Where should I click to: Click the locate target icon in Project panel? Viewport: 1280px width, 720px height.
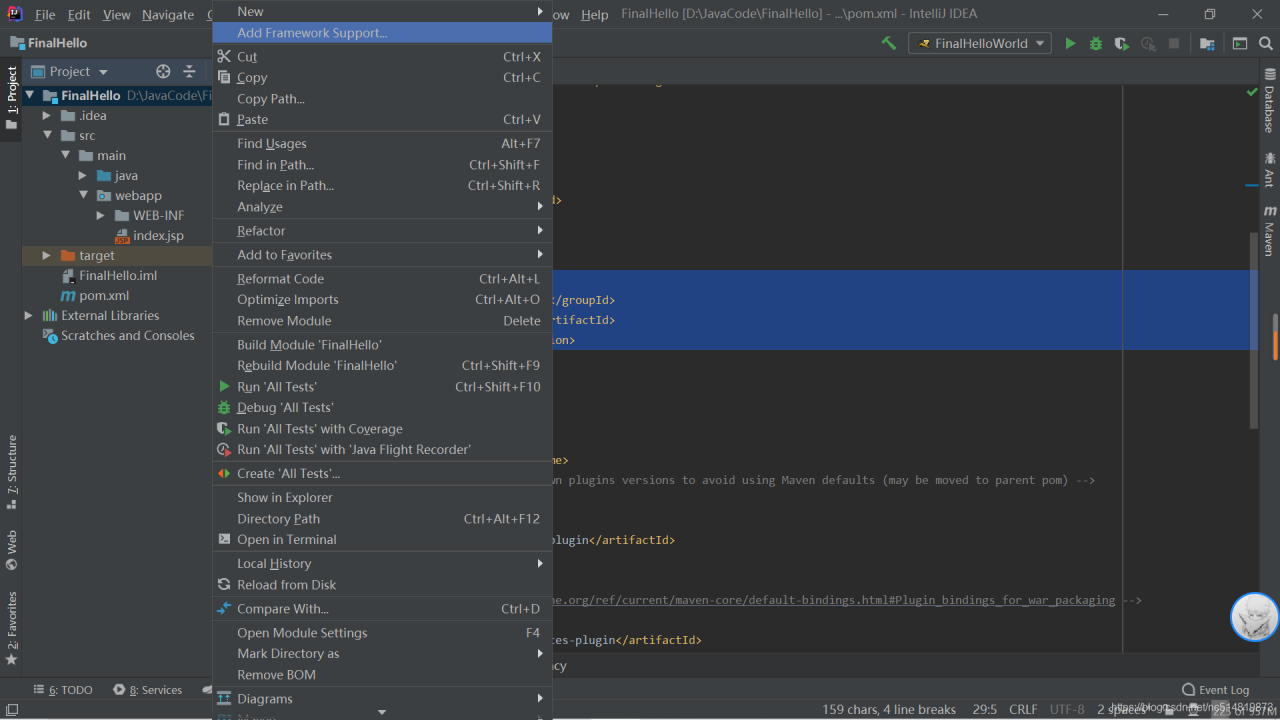(163, 71)
